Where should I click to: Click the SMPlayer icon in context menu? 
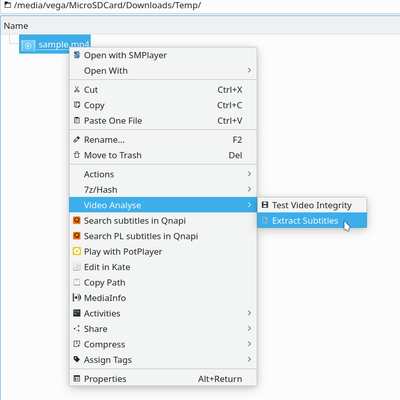pos(77,55)
